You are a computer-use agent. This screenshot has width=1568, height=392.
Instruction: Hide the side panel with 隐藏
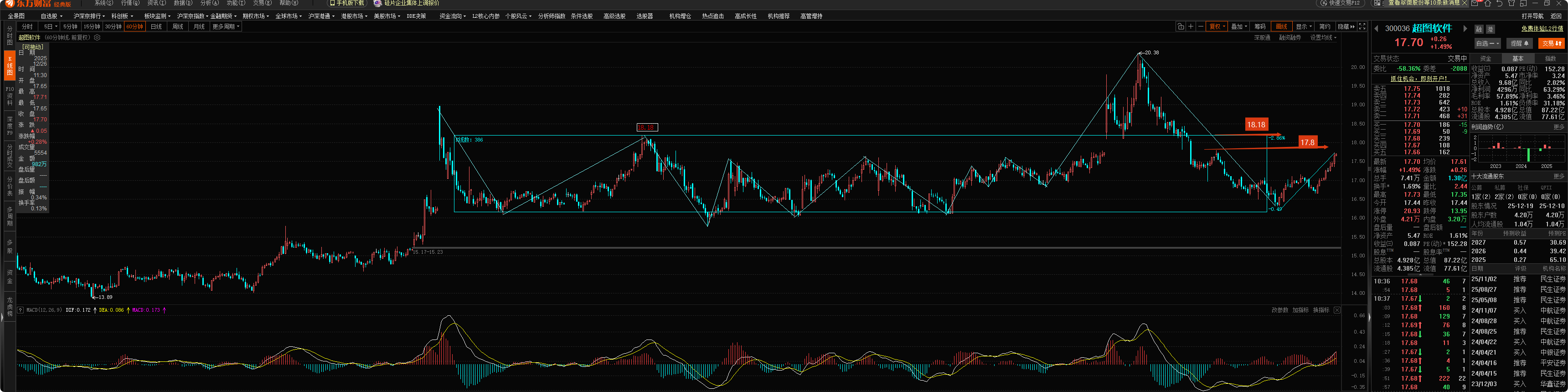[x=1346, y=26]
